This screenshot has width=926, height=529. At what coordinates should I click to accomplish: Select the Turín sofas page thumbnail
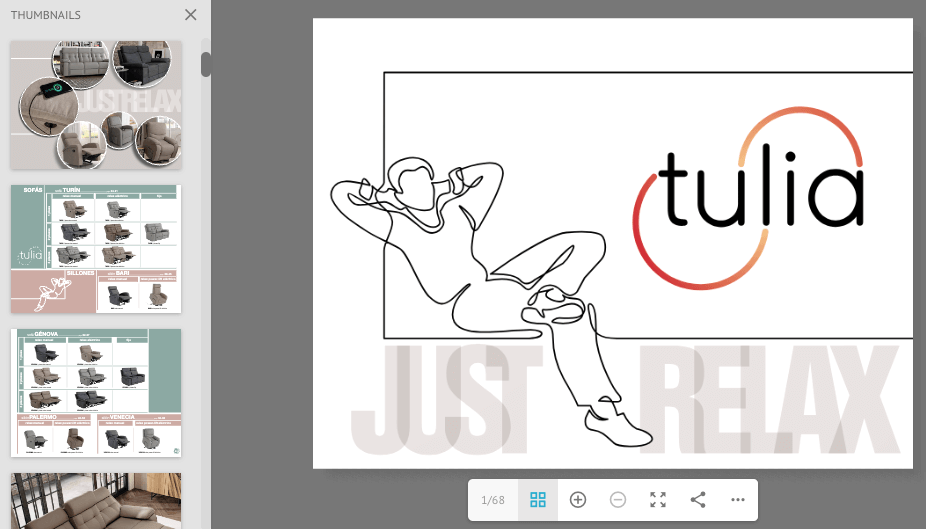pyautogui.click(x=96, y=249)
